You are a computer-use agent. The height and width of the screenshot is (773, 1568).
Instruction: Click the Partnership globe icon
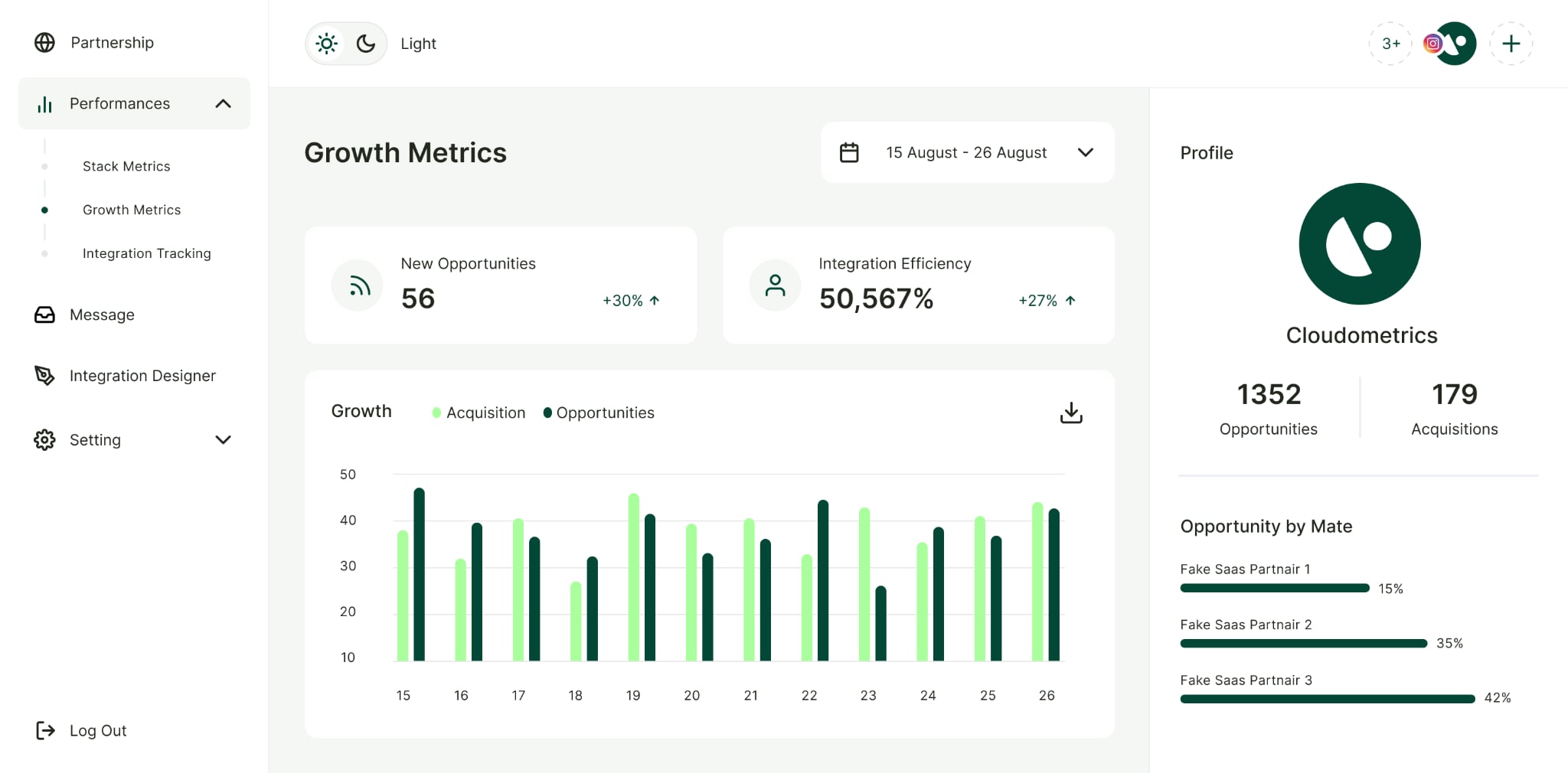tap(44, 43)
